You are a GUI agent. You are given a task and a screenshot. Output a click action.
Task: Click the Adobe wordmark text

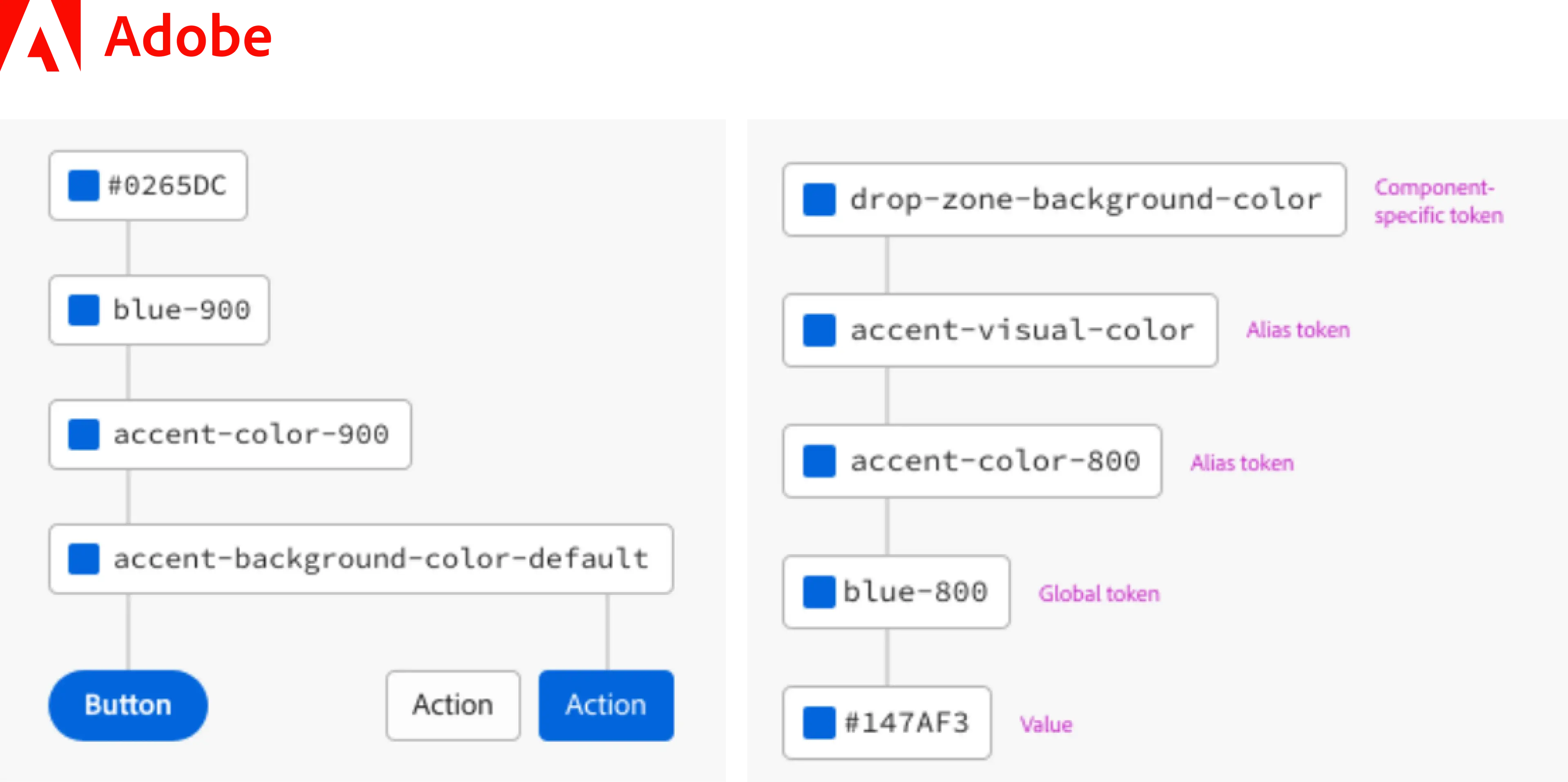coord(187,38)
